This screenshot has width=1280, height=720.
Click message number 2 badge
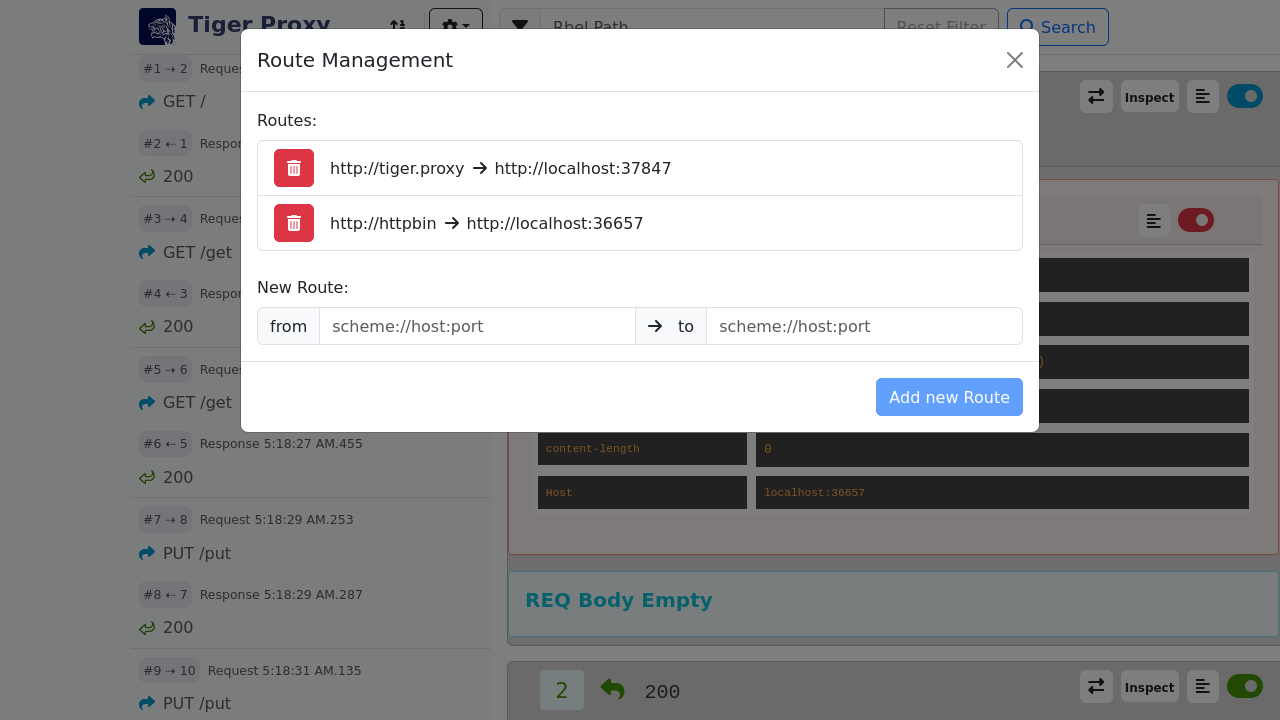562,690
